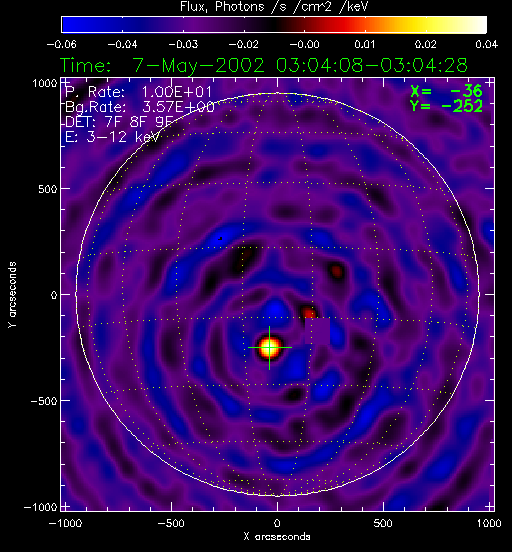Click the Y= -252 coordinate readout
Screen dimensions: 512x552
446,106
